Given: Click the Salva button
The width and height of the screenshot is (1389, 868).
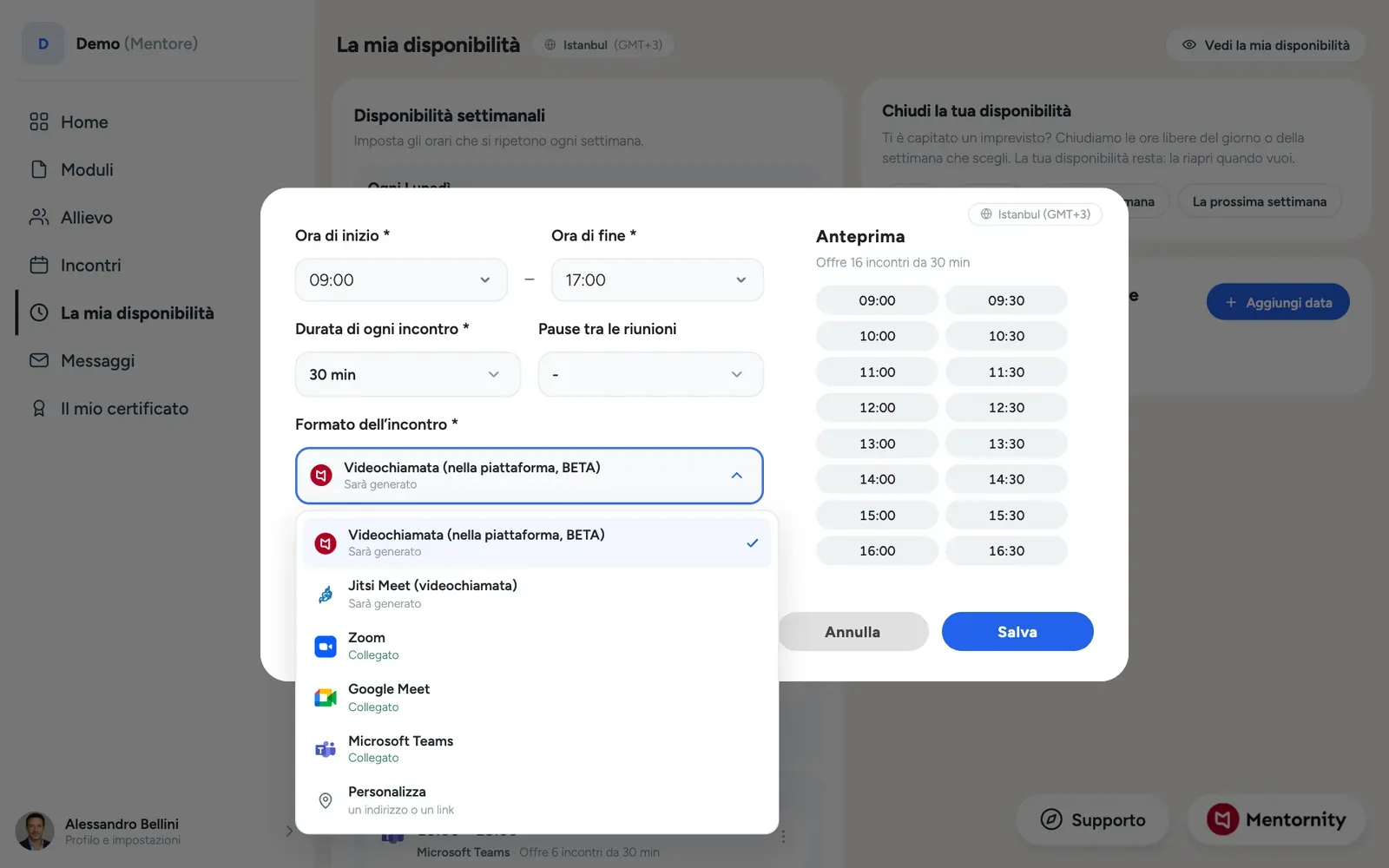Looking at the screenshot, I should pos(1017,632).
